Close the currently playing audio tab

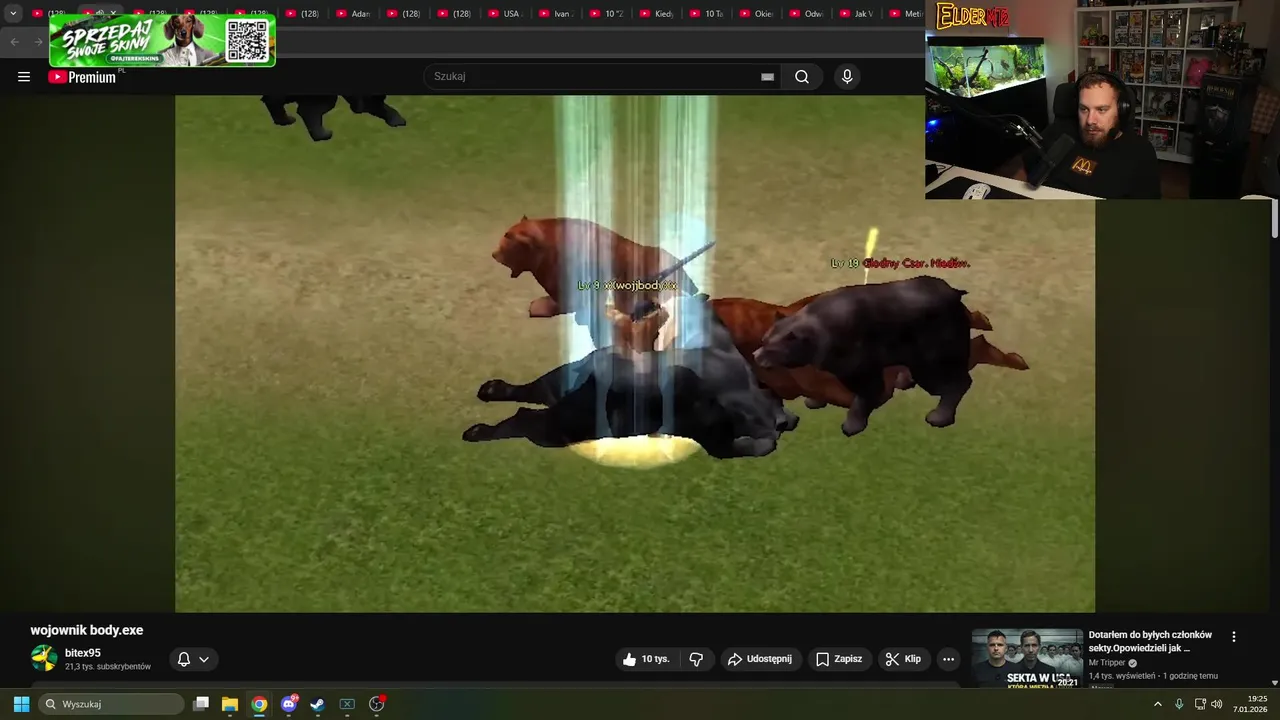[113, 14]
